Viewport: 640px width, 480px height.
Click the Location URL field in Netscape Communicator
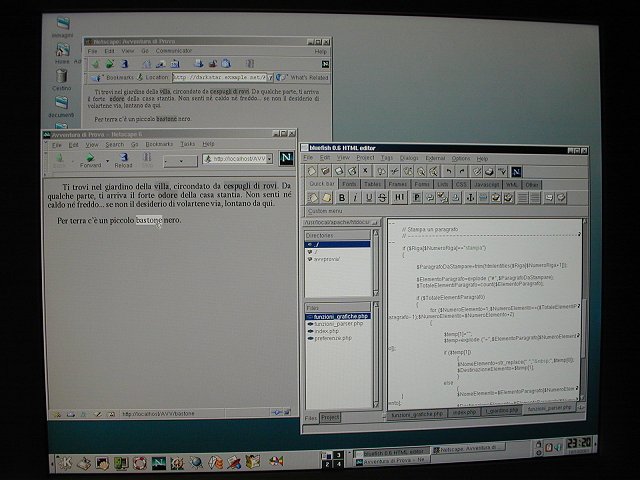point(220,77)
